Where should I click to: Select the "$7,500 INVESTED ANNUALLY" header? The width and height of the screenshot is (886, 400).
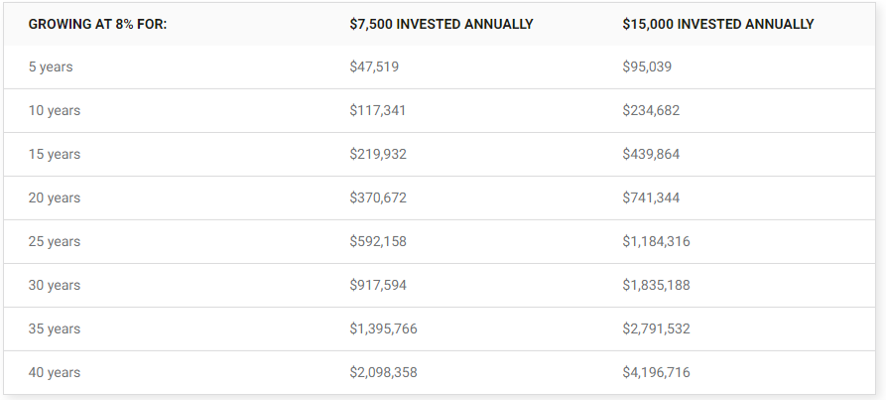coord(441,24)
